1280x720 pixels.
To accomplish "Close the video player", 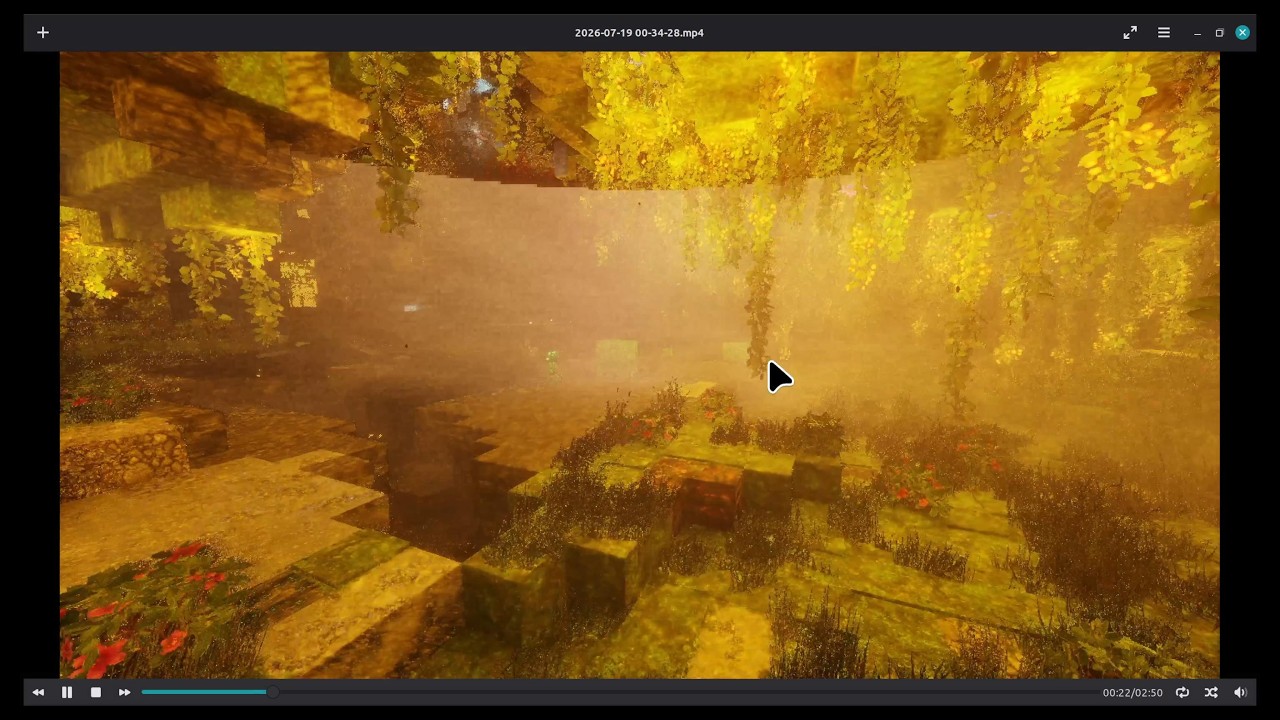I will [1242, 33].
